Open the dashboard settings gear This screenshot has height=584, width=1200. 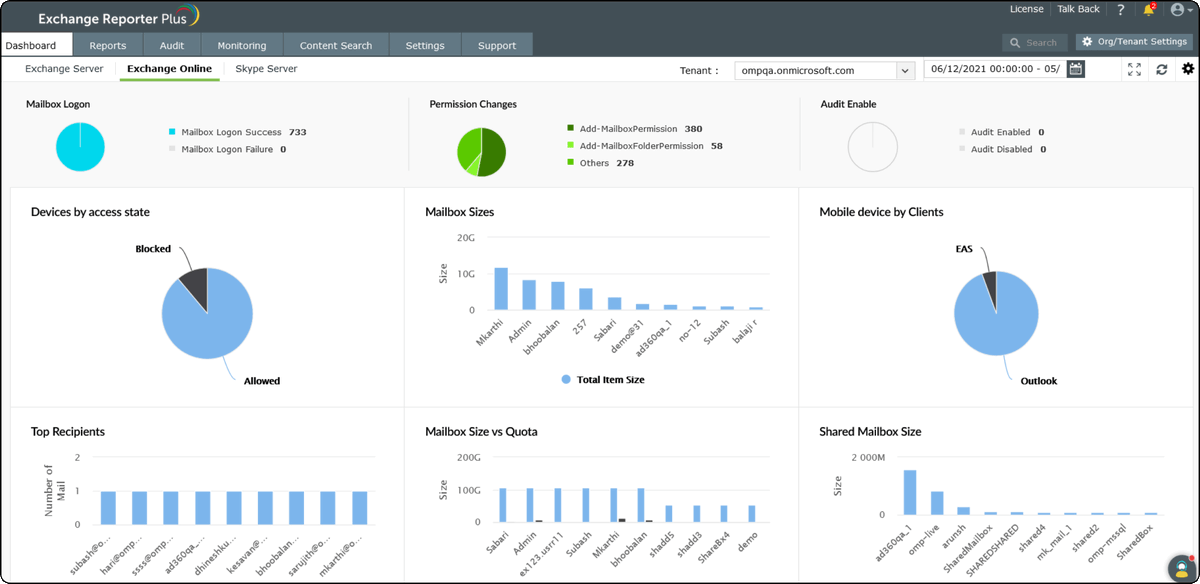(1187, 69)
